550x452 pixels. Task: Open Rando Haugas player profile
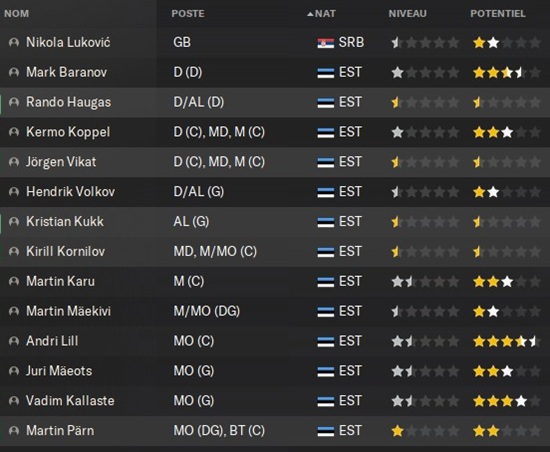tap(68, 102)
